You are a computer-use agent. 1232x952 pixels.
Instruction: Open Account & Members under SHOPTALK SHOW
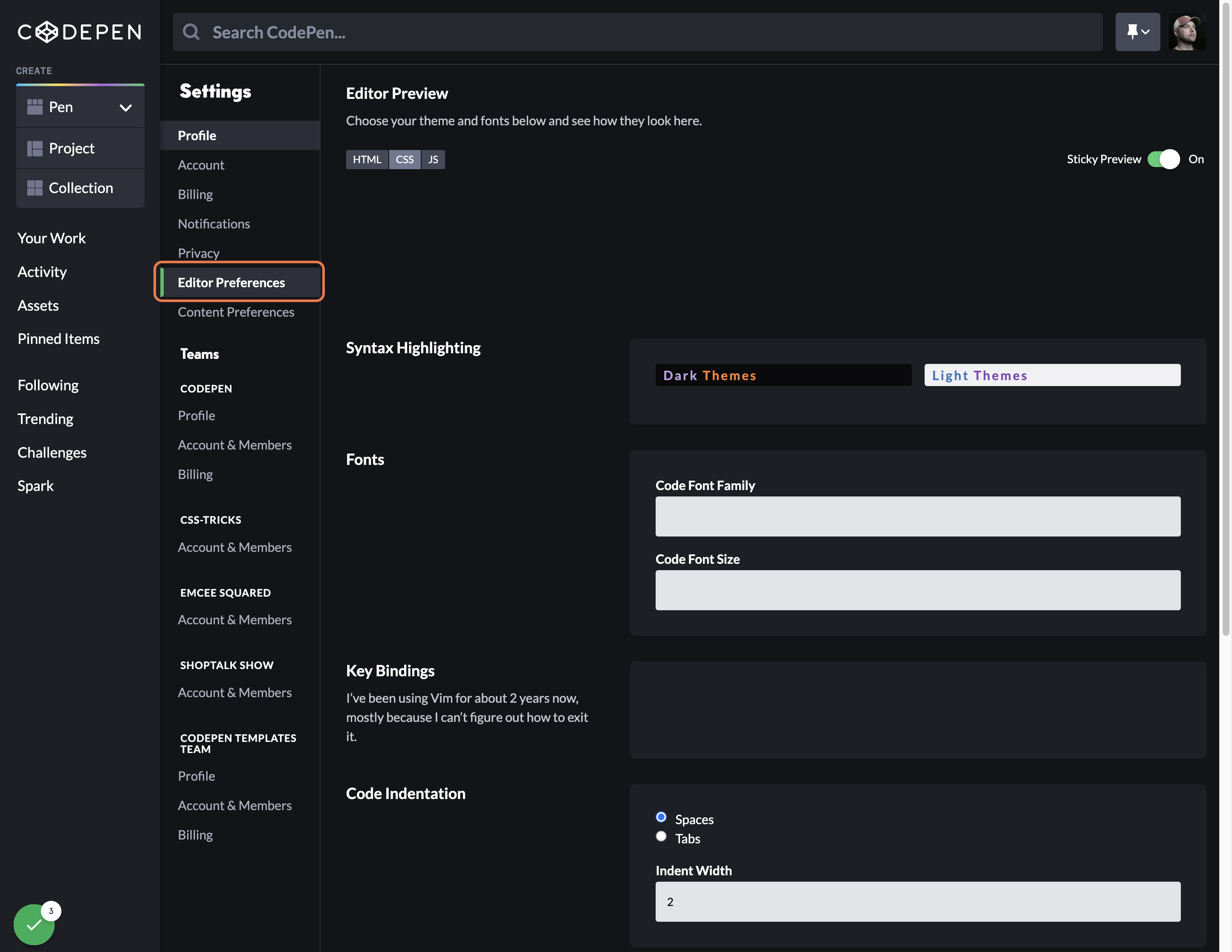(x=234, y=692)
